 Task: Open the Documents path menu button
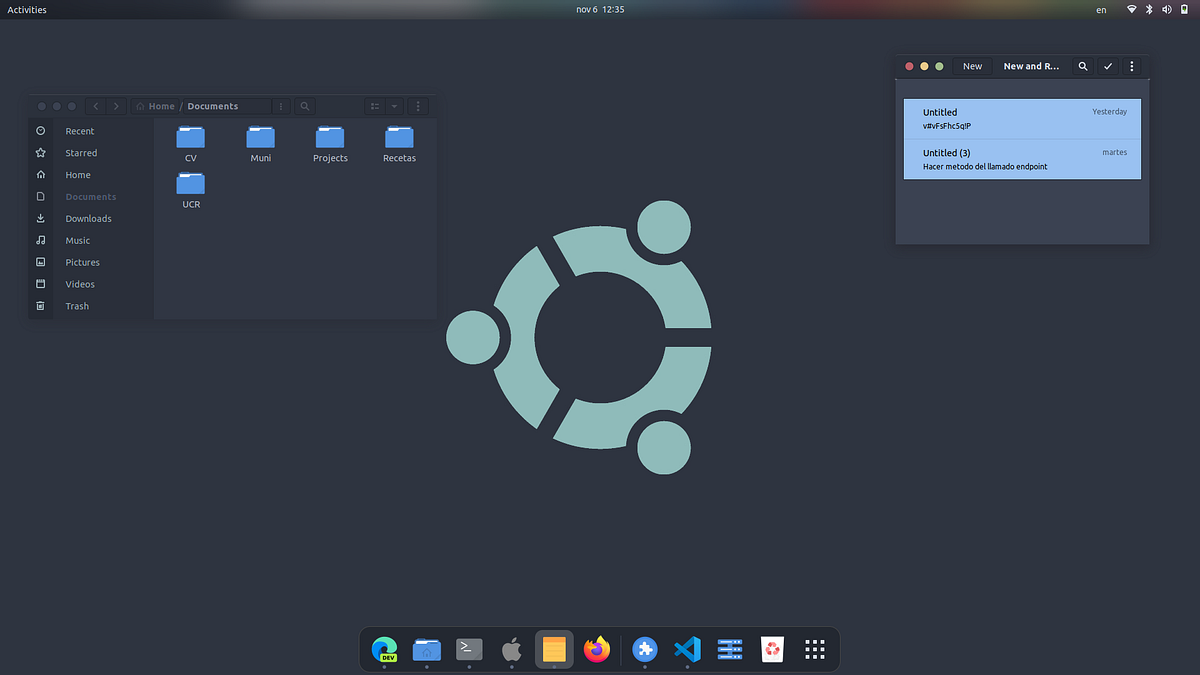281,106
